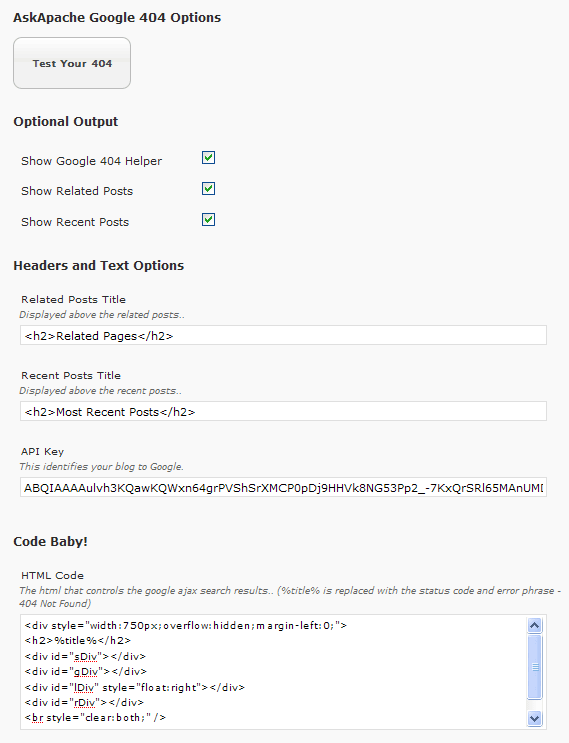Click the HTML Code label
Image resolution: width=569 pixels, height=743 pixels.
point(52,575)
